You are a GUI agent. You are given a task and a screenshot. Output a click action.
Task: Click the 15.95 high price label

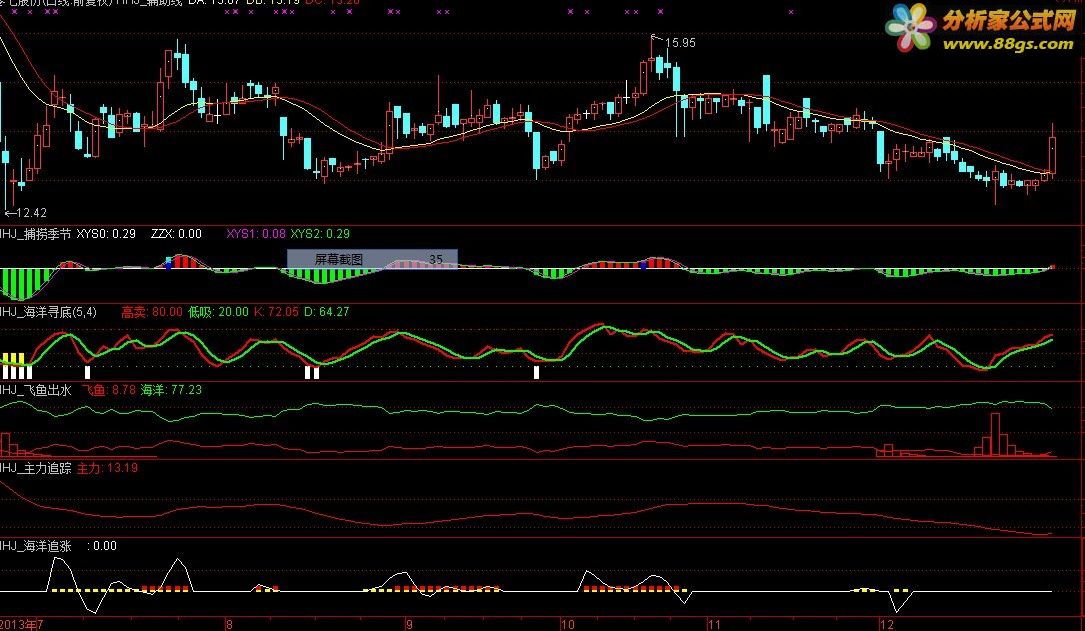click(x=680, y=43)
